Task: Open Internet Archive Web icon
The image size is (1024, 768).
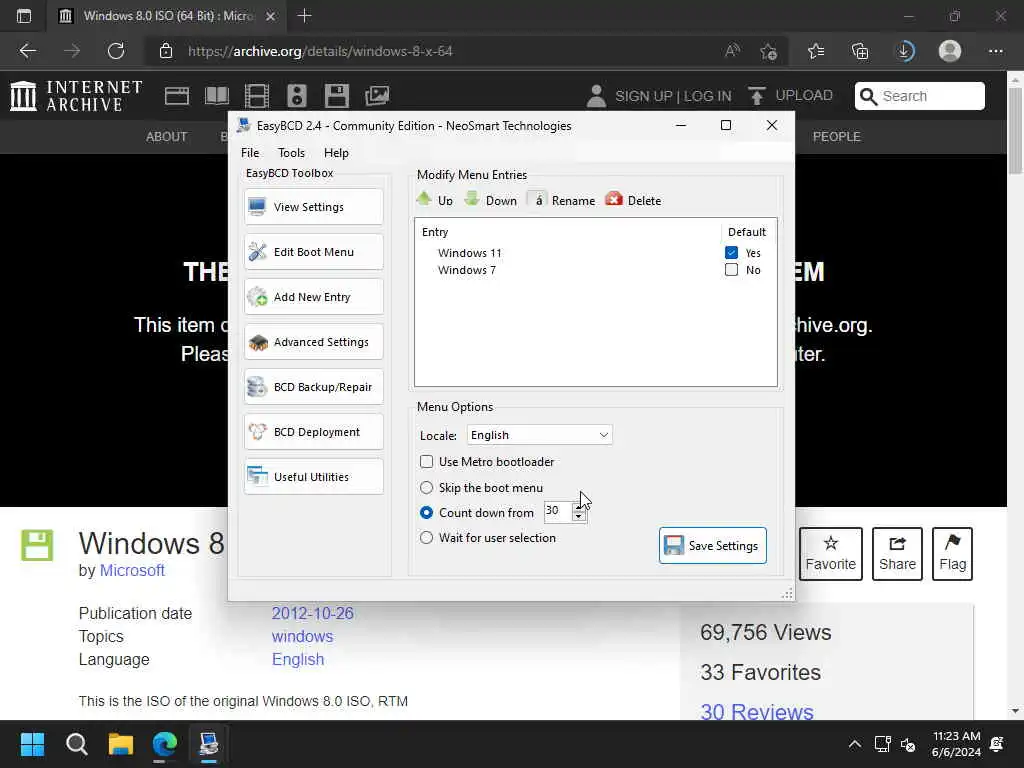Action: tap(177, 96)
